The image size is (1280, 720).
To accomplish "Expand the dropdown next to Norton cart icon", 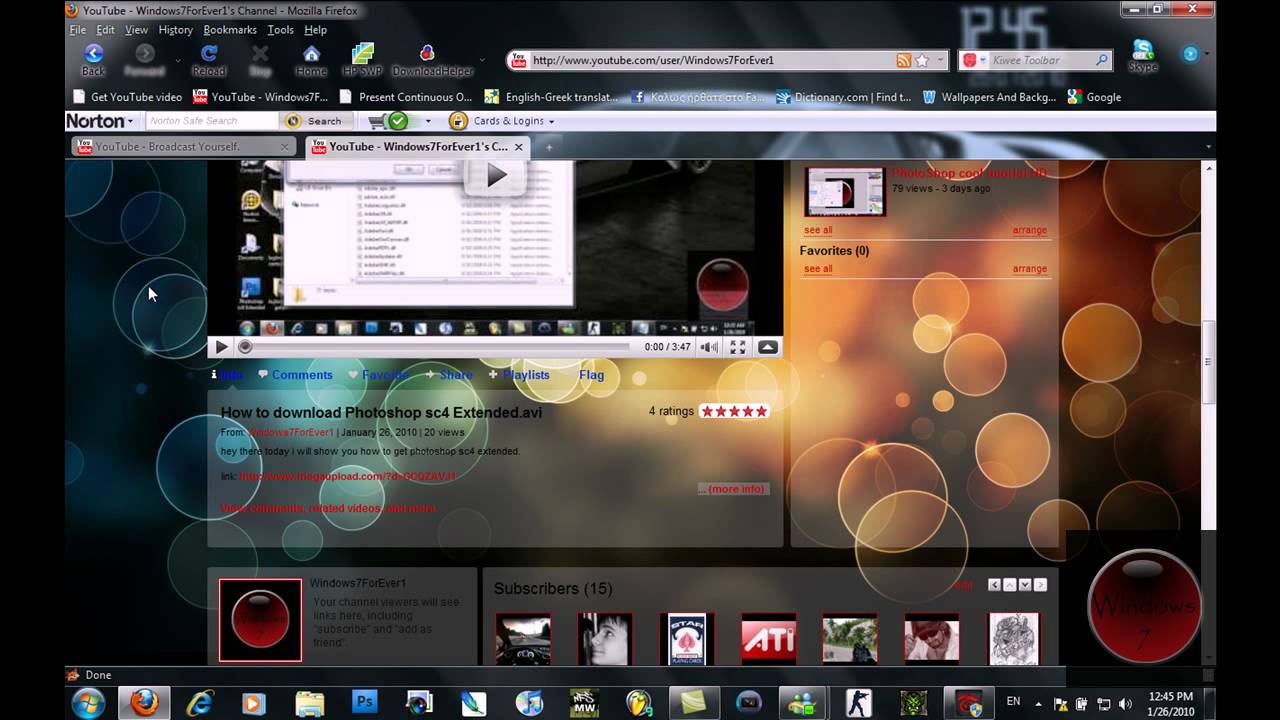I will [428, 121].
